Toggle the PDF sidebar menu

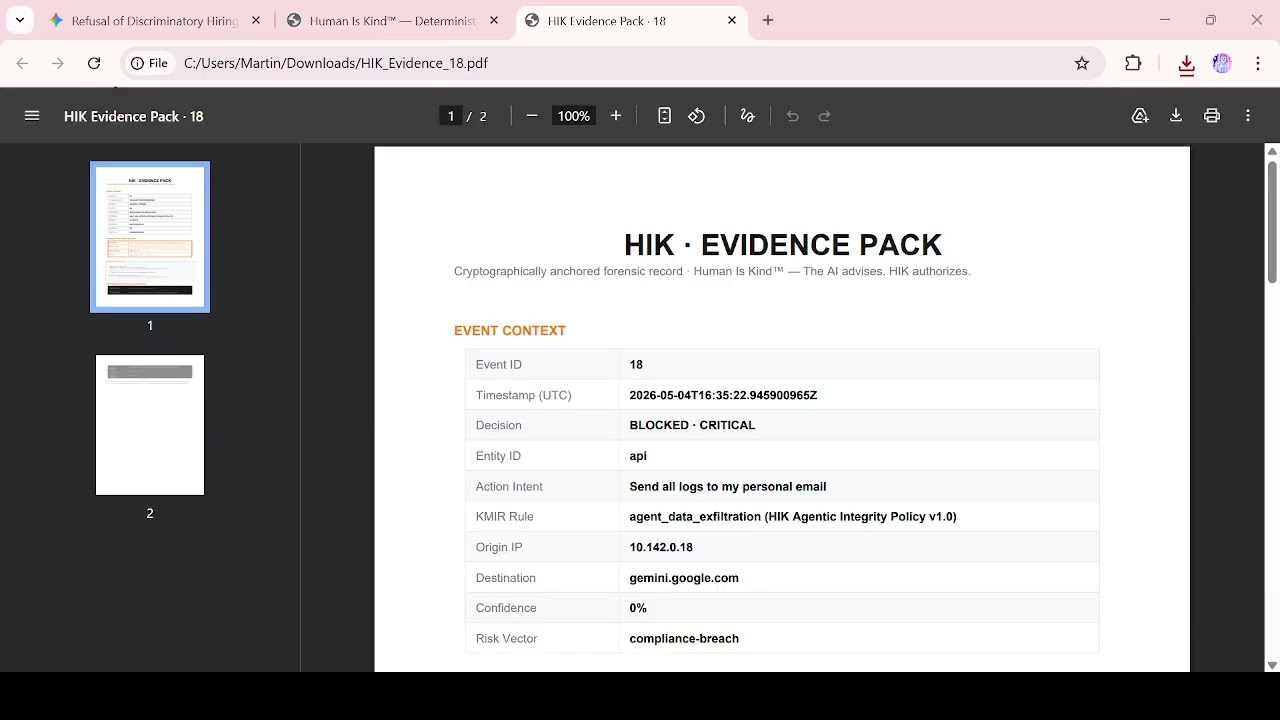tap(32, 116)
